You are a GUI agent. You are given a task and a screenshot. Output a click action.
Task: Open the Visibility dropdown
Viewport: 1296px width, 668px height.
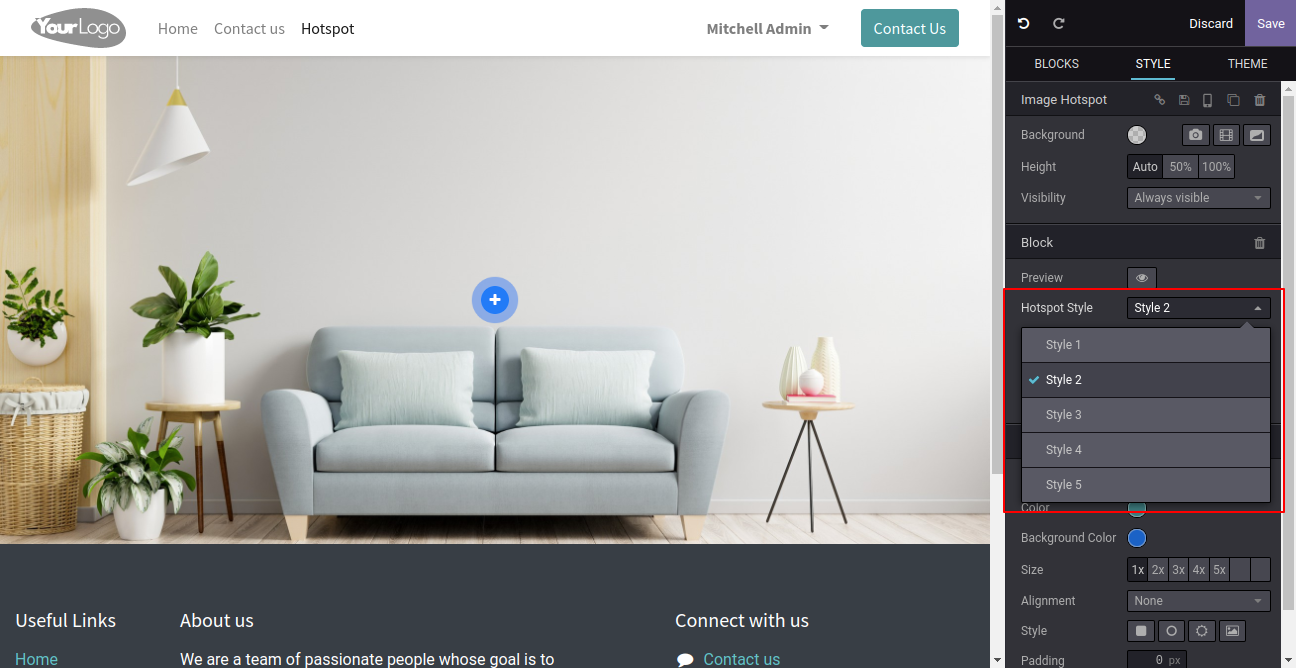(x=1198, y=198)
